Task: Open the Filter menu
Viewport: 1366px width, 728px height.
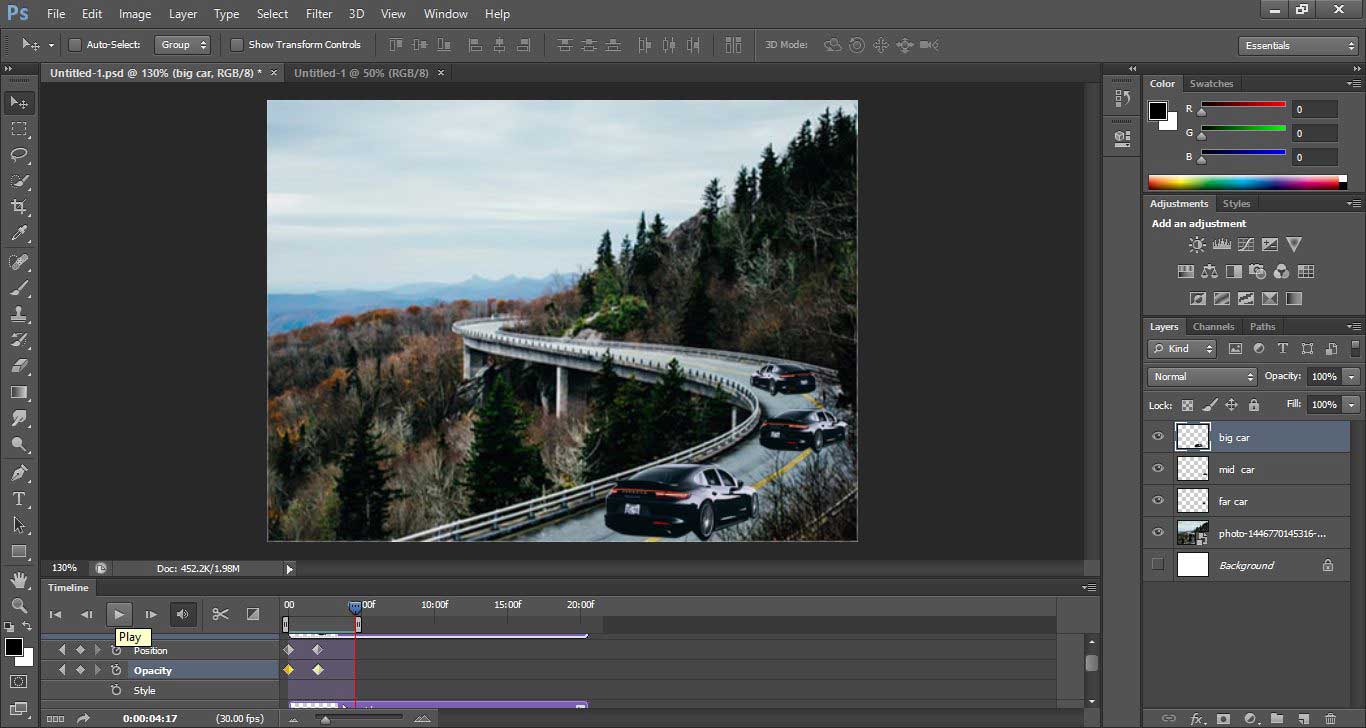Action: (319, 14)
